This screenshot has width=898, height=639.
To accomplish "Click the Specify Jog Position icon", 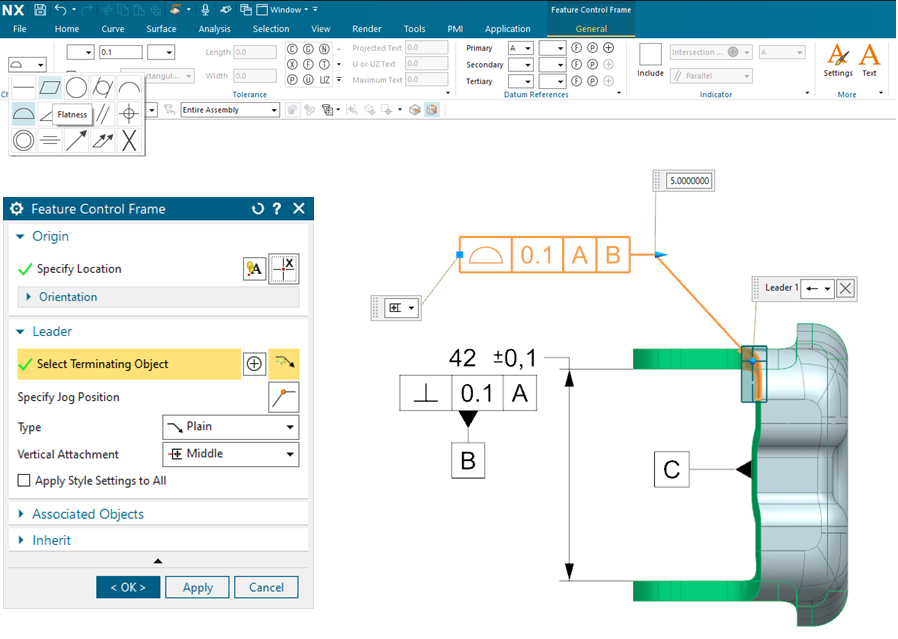I will [x=284, y=397].
